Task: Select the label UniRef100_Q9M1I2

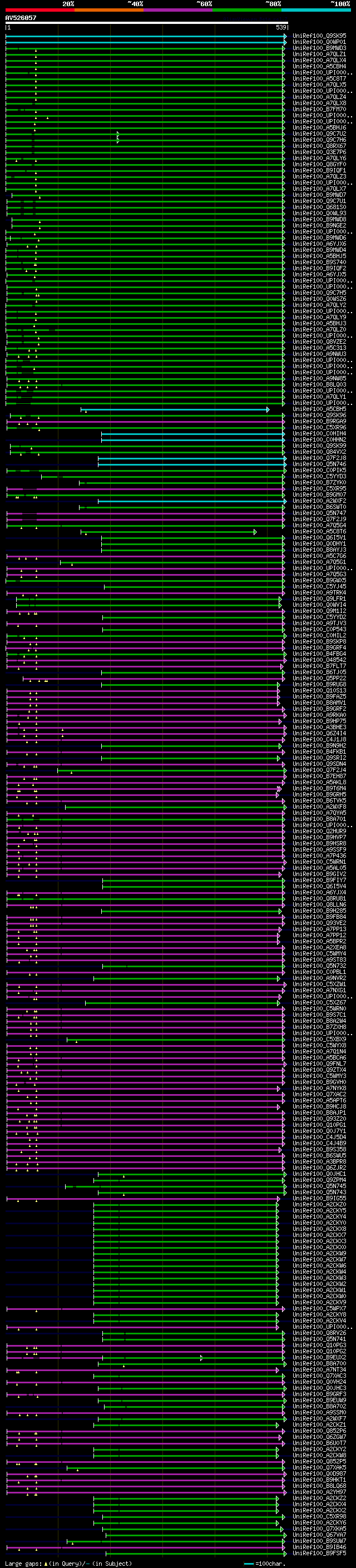Action: (319, 611)
